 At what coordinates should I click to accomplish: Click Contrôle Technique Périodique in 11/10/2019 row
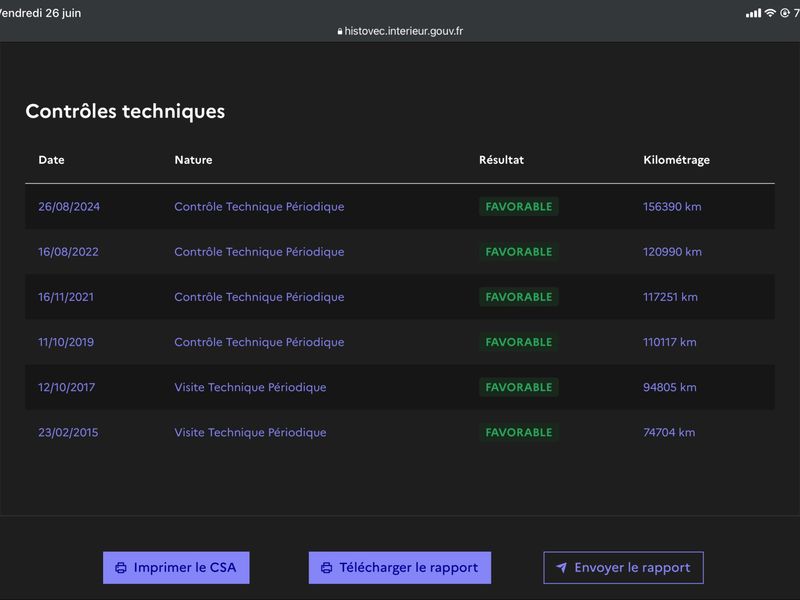(x=259, y=342)
